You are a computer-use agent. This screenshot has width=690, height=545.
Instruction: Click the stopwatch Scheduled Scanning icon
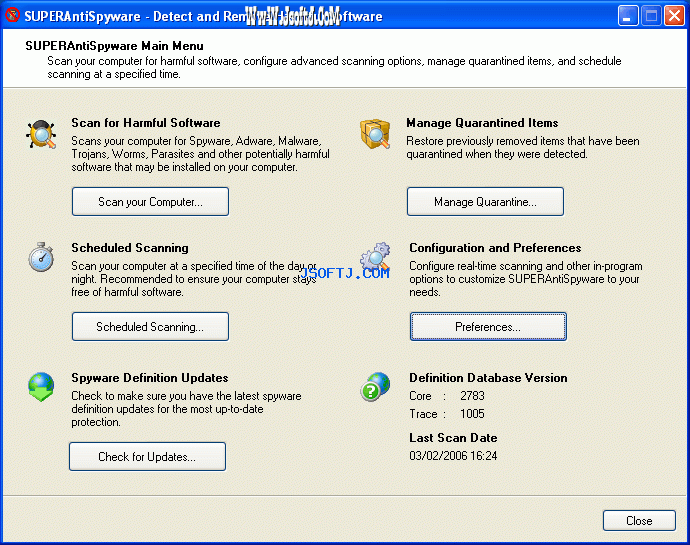click(41, 257)
